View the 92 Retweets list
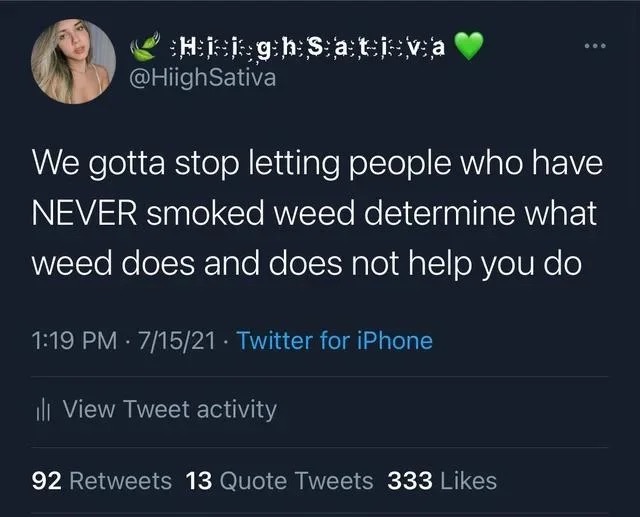Screen dimensions: 640x517 tap(102, 480)
